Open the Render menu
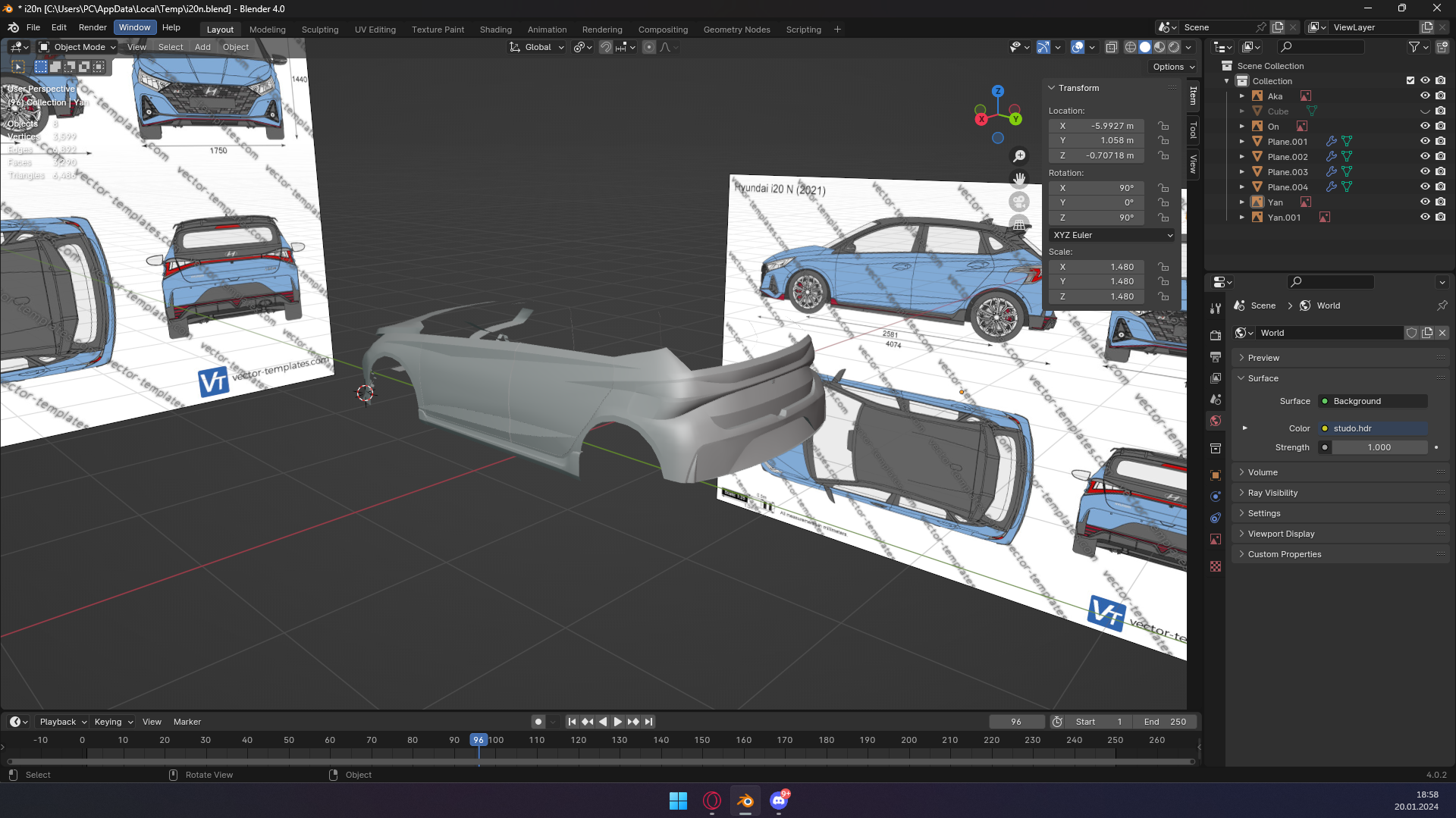1456x818 pixels. [93, 27]
